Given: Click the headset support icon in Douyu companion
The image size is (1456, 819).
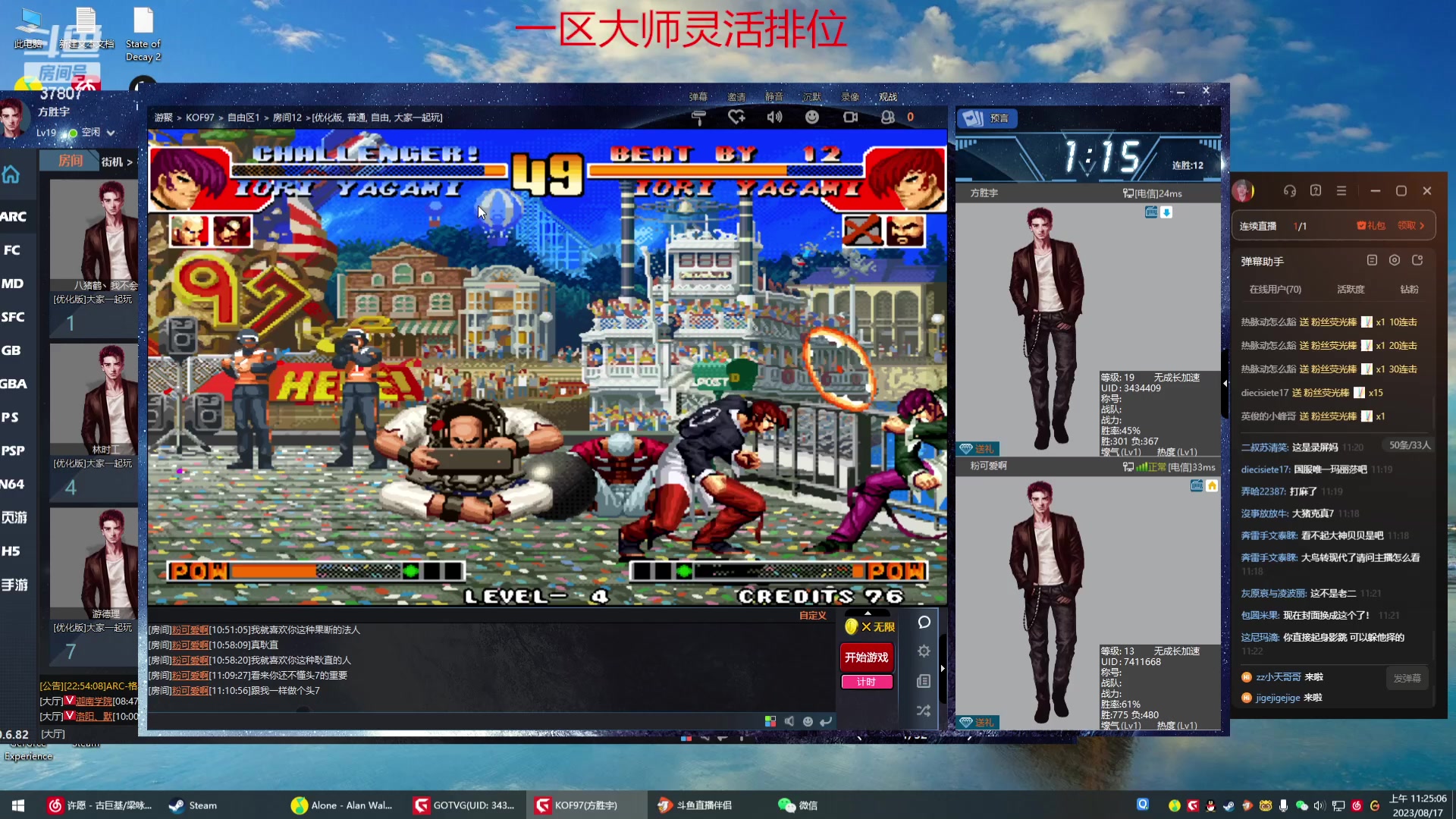Looking at the screenshot, I should point(1290,191).
